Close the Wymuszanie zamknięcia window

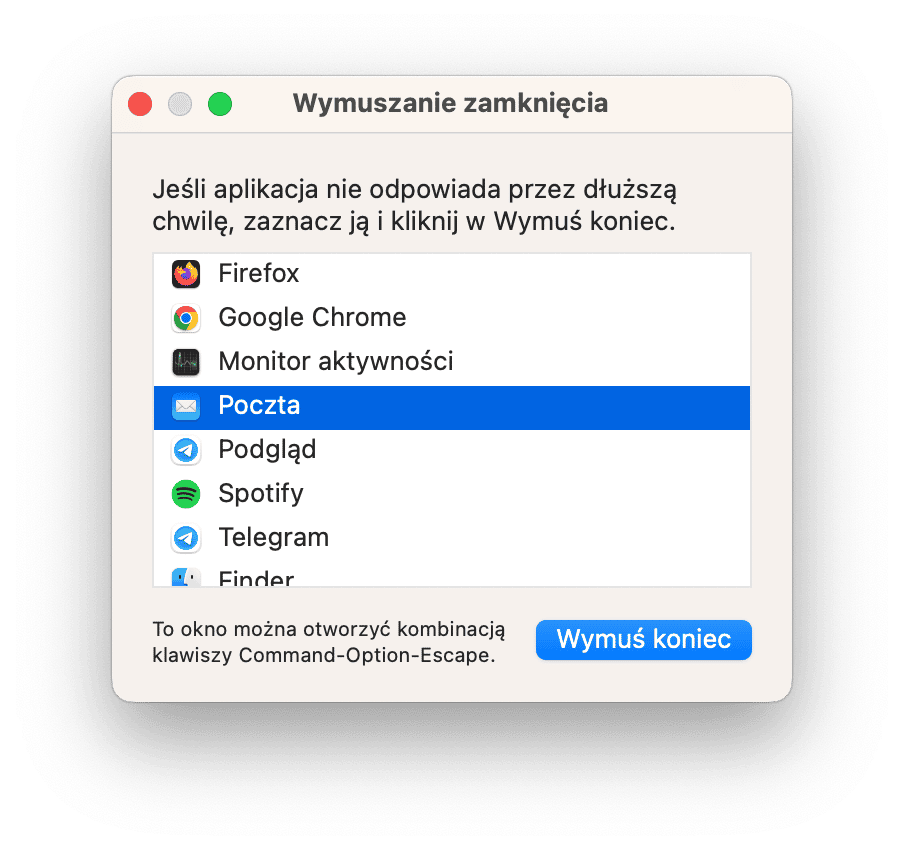[x=140, y=104]
